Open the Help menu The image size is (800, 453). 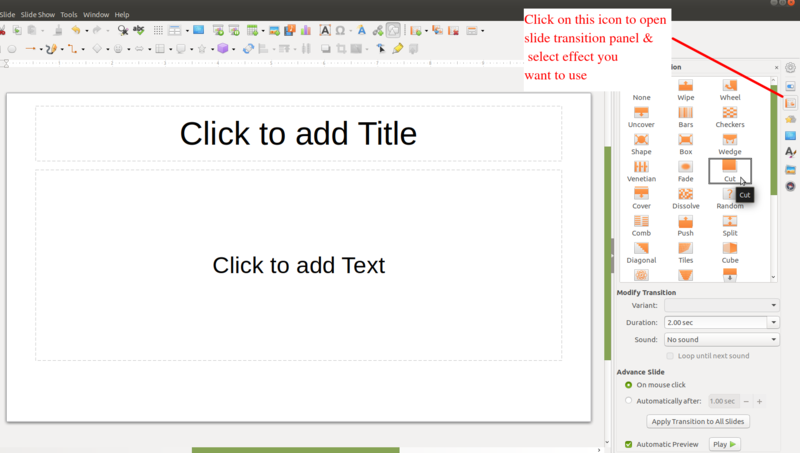122,14
